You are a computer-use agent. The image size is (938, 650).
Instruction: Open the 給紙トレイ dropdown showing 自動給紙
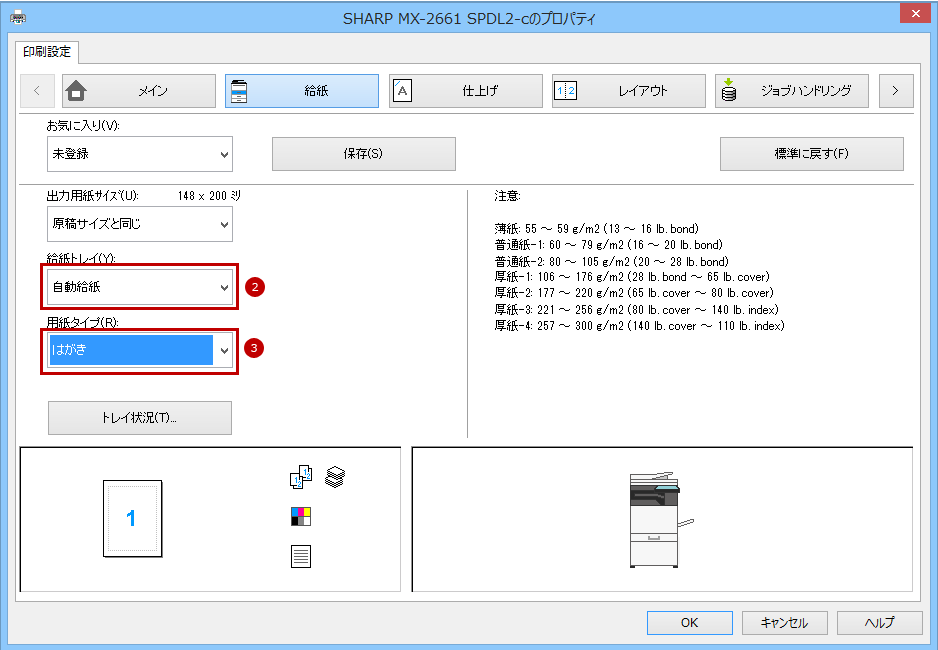point(140,287)
